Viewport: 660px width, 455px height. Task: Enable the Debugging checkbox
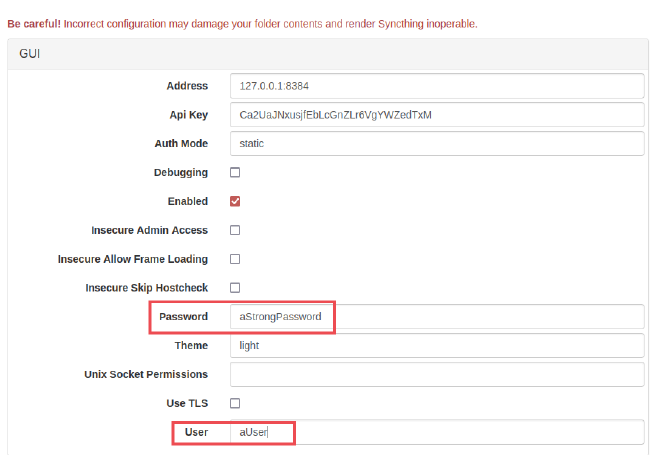point(235,173)
